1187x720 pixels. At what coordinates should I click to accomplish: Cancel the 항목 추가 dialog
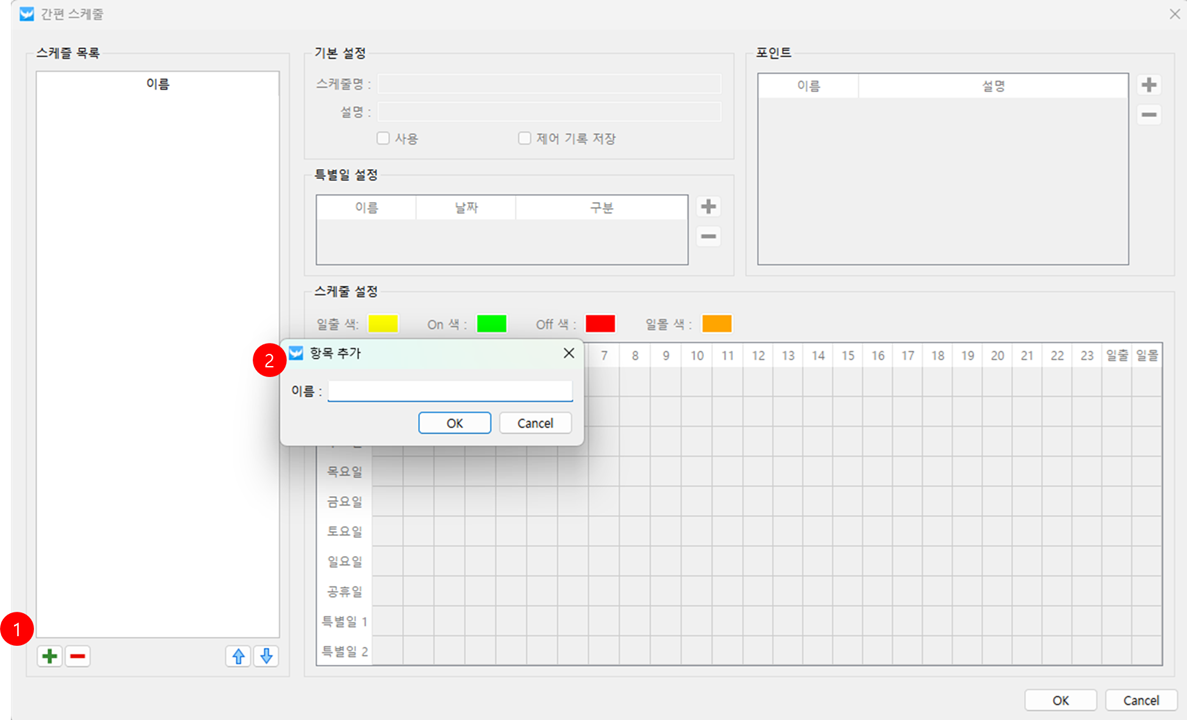coord(535,423)
